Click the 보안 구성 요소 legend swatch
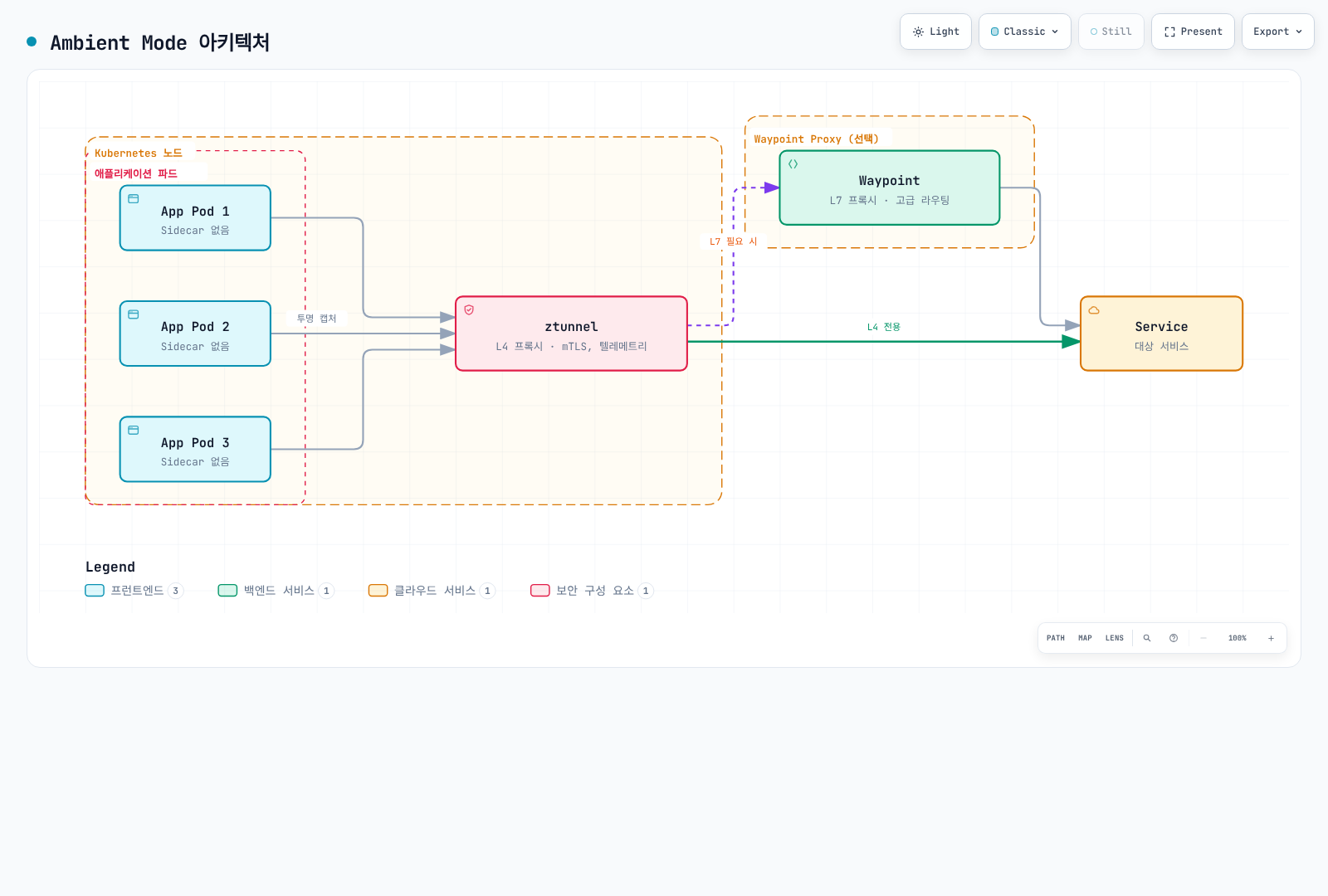 tap(540, 591)
